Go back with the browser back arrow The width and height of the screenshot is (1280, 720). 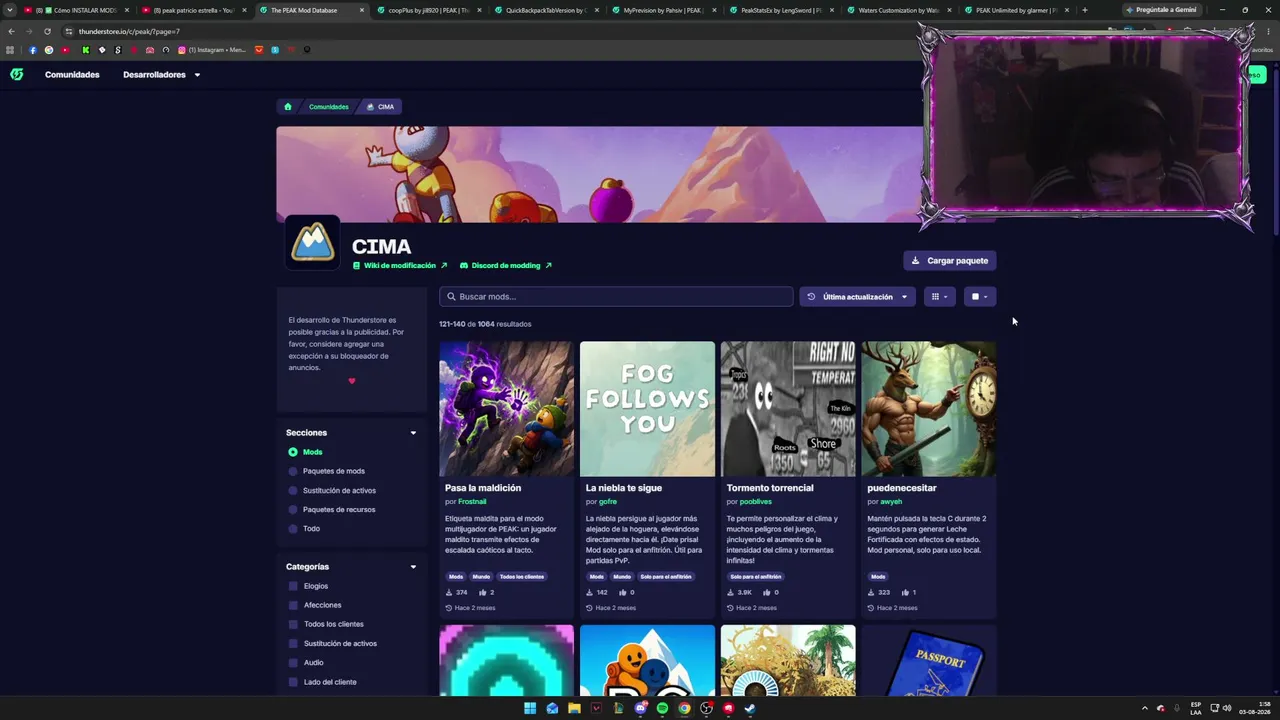(11, 31)
